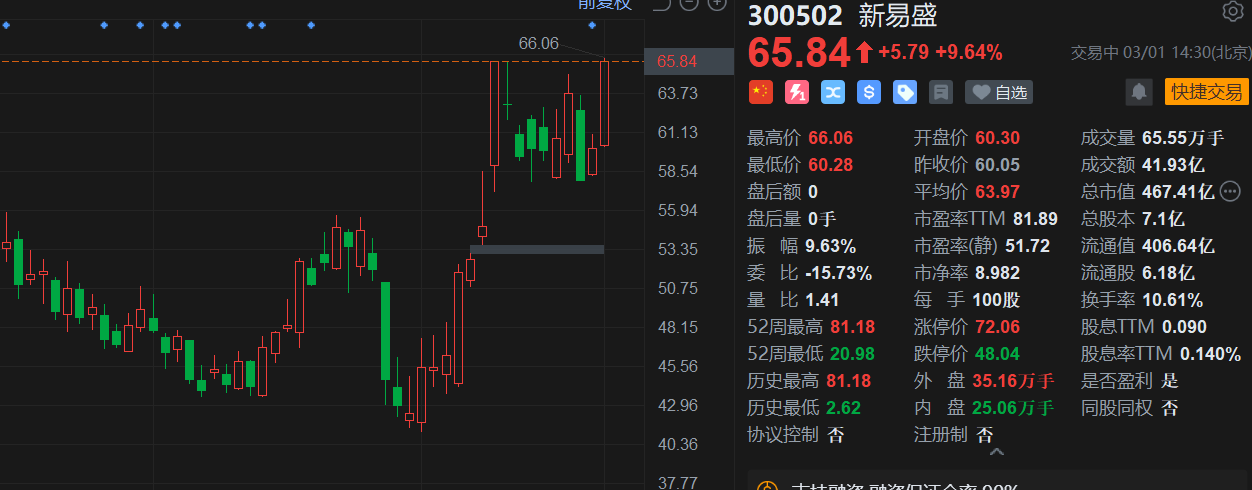Click the 量比 1.41 value
1252x490 pixels.
point(822,299)
